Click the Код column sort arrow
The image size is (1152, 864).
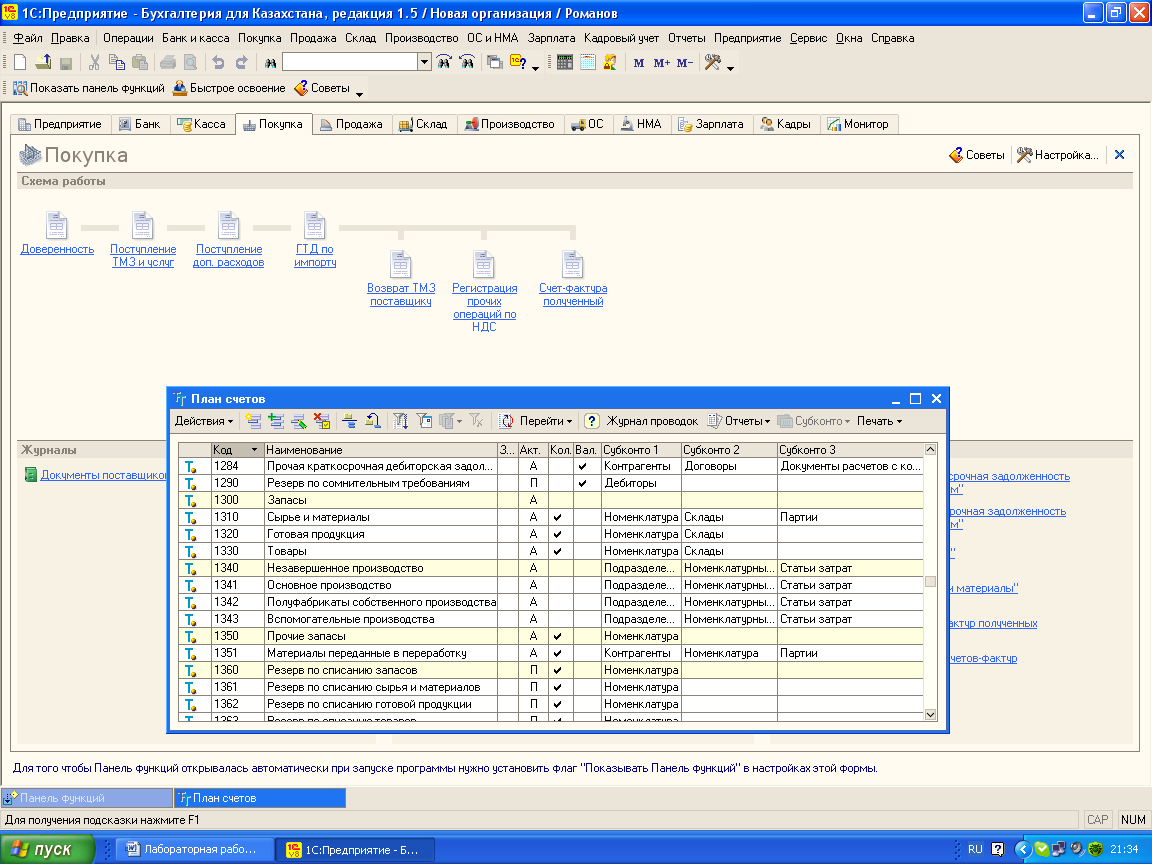pyautogui.click(x=254, y=450)
